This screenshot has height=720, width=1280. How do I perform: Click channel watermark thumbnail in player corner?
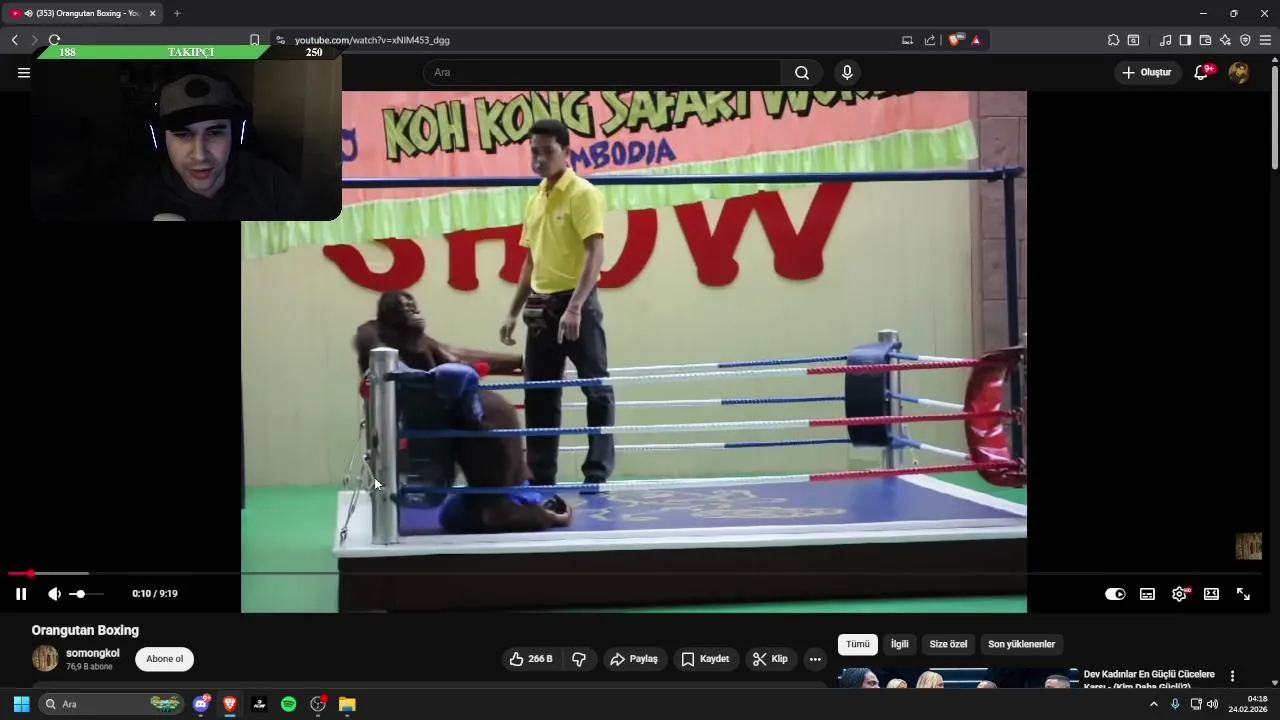click(1248, 546)
